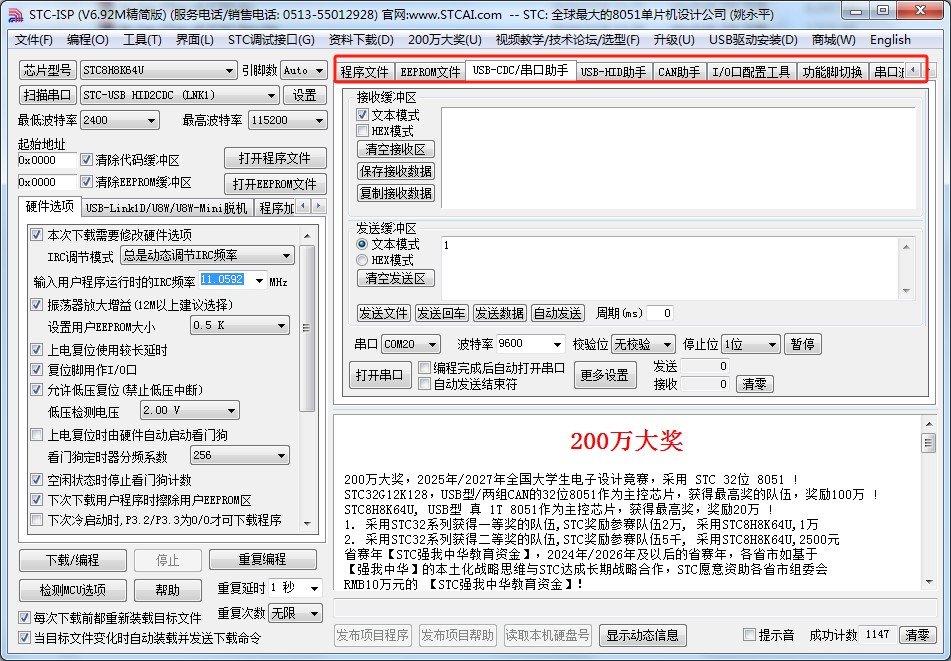Click 清零 button beside 成功计数
Screen dimensions: 951x661
pyautogui.click(x=916, y=635)
